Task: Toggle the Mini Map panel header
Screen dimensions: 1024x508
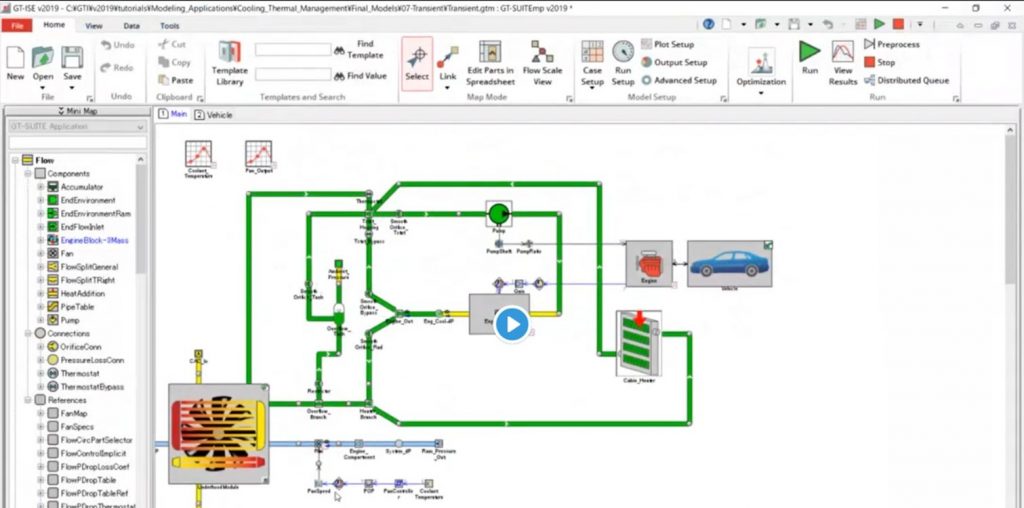Action: 77,111
